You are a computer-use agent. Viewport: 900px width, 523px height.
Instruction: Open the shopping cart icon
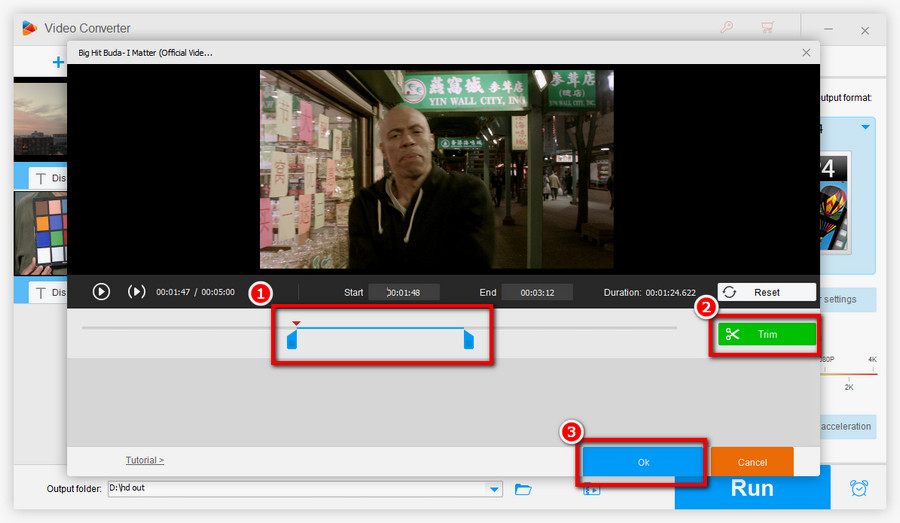coord(767,27)
